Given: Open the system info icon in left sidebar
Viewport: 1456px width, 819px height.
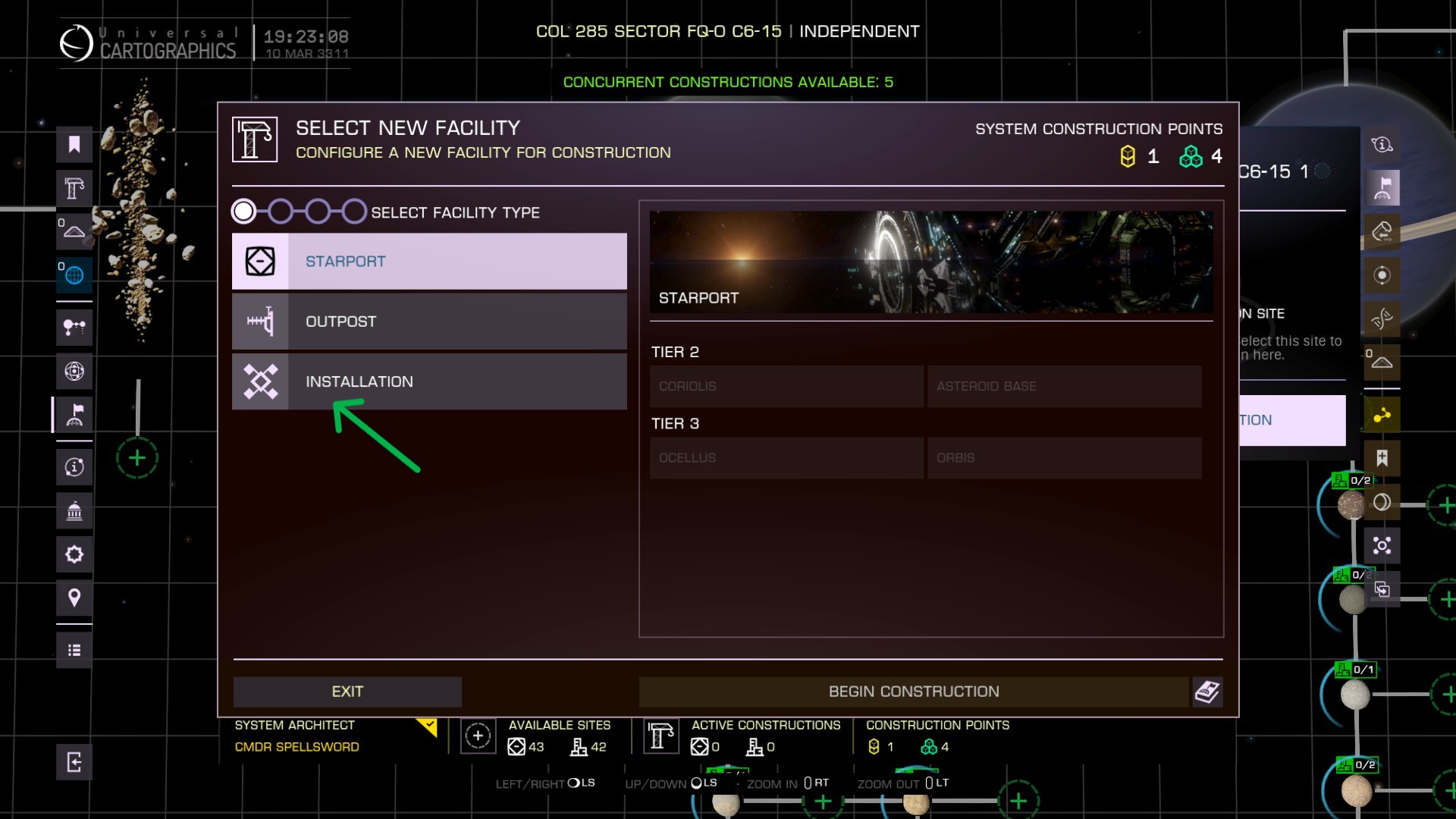Looking at the screenshot, I should point(74,467).
